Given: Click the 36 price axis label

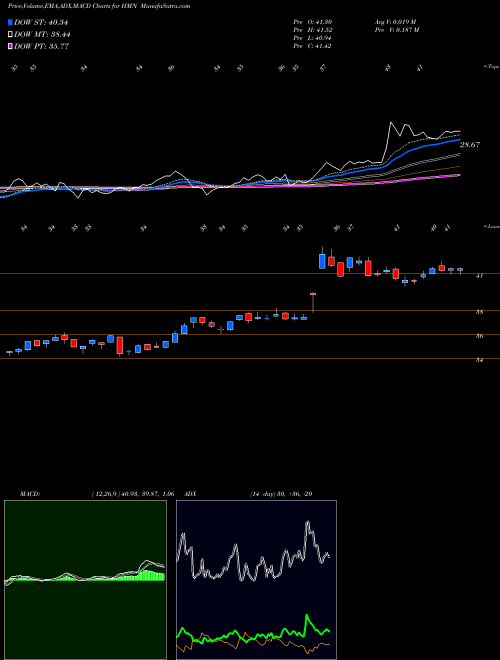Looking at the screenshot, I should (480, 336).
